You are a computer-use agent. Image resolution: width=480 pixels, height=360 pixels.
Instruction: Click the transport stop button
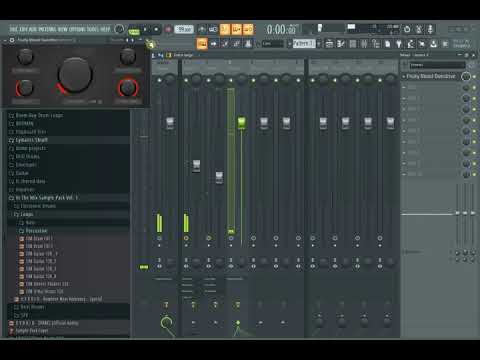pyautogui.click(x=156, y=29)
